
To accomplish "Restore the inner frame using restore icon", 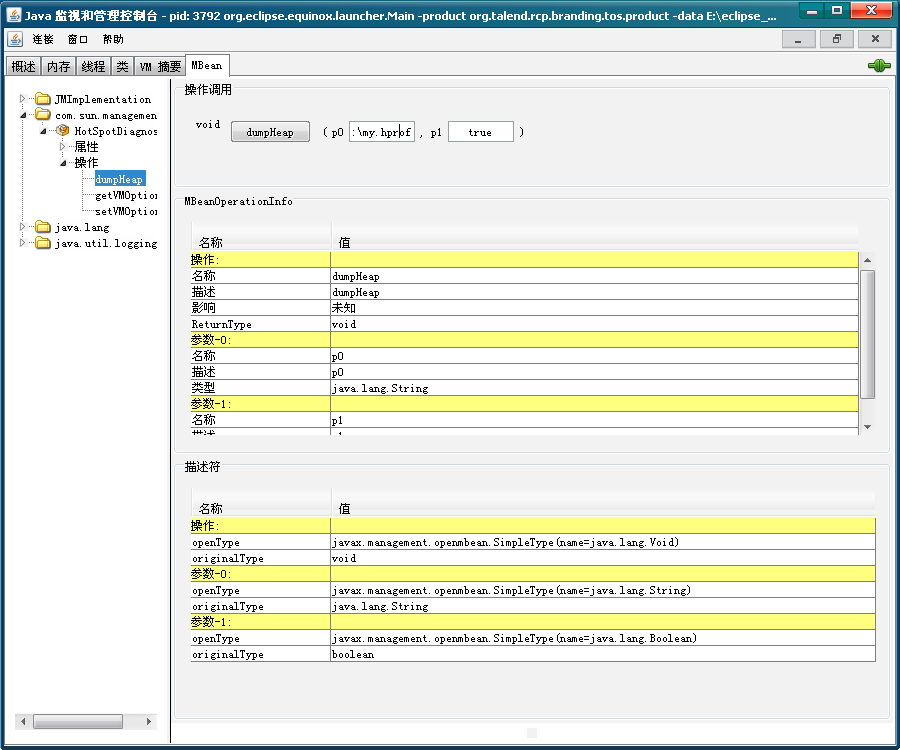I will (x=836, y=39).
